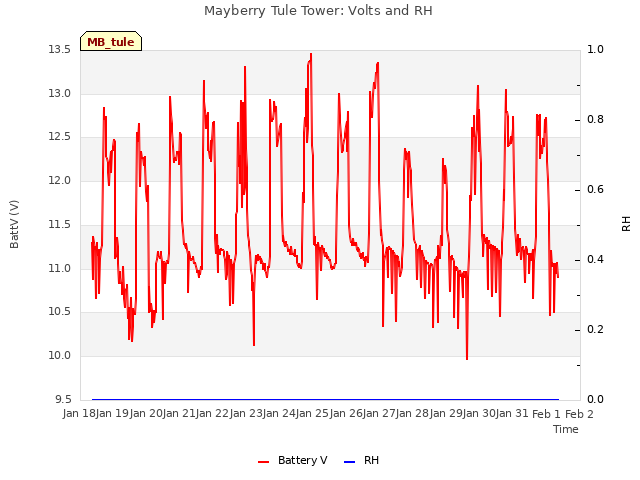Click the Jan 18 date tick label
The height and width of the screenshot is (480, 640).
79,413
